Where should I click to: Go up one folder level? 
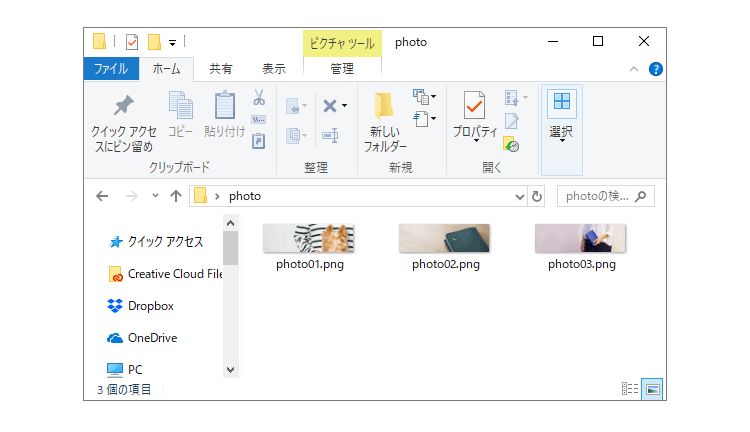coord(176,196)
